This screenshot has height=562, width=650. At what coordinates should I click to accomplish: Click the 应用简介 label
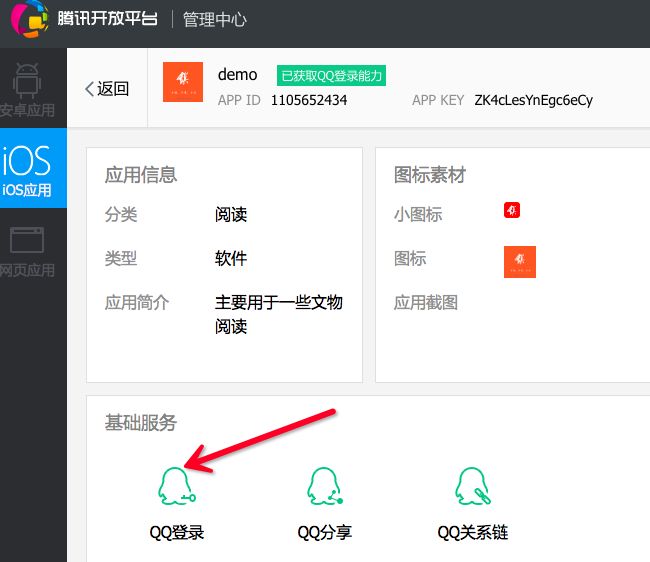pyautogui.click(x=137, y=303)
